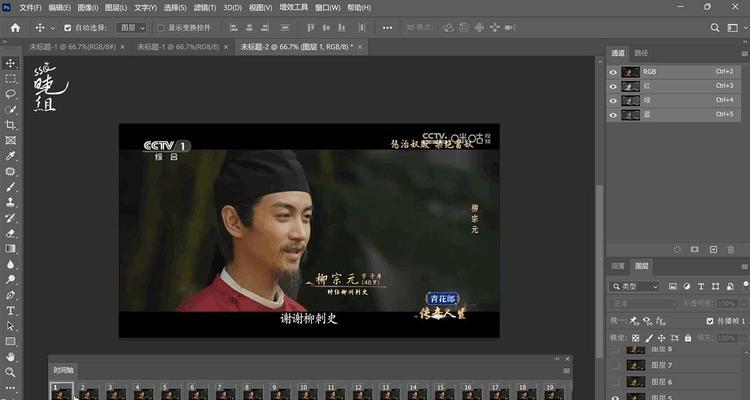Click the Home icon in options bar
Image resolution: width=750 pixels, height=400 pixels.
point(15,28)
